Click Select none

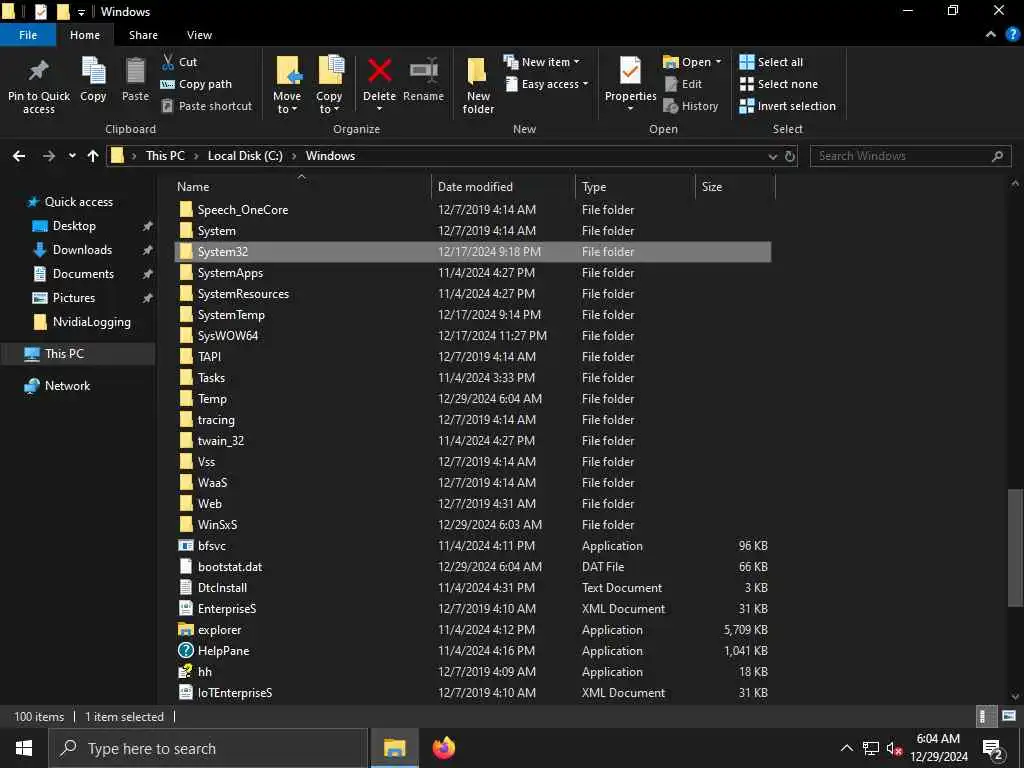click(778, 84)
